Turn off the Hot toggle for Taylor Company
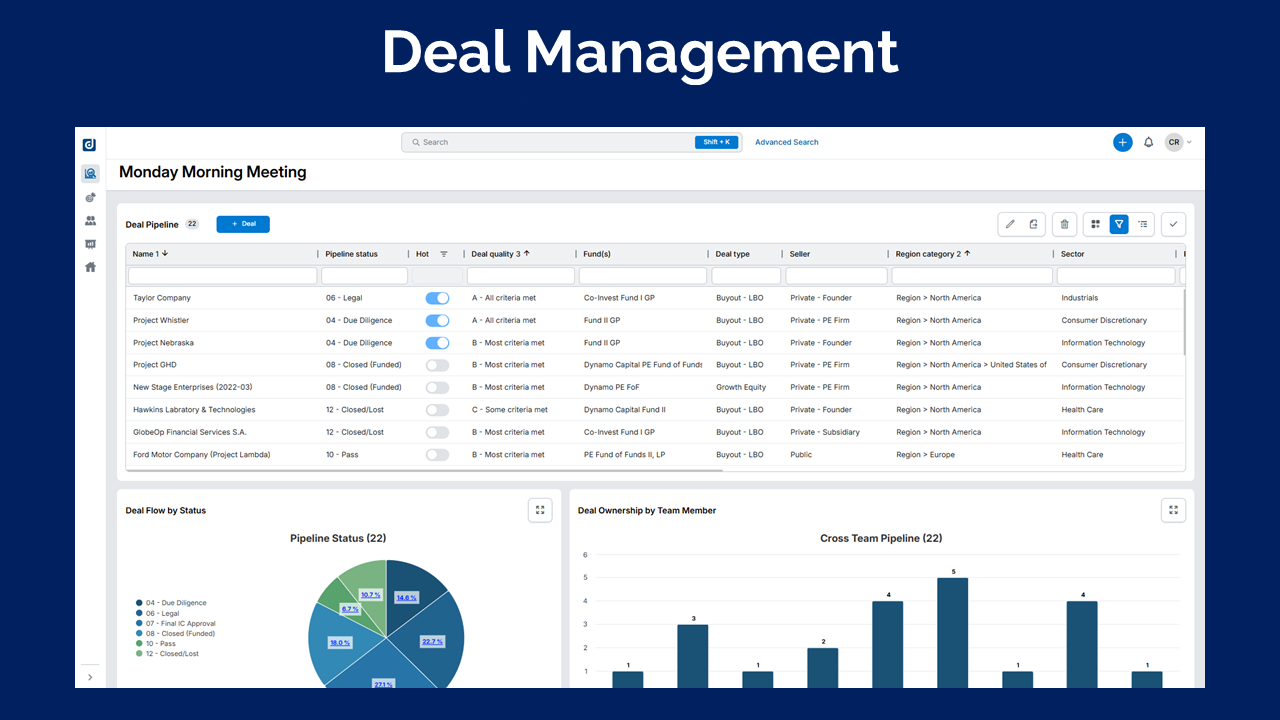 pyautogui.click(x=437, y=297)
